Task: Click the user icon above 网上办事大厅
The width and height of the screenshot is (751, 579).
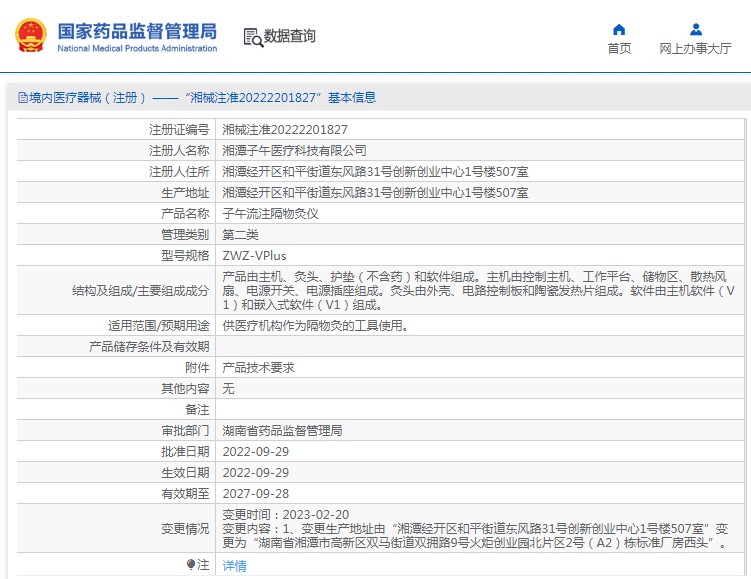Action: point(695,30)
